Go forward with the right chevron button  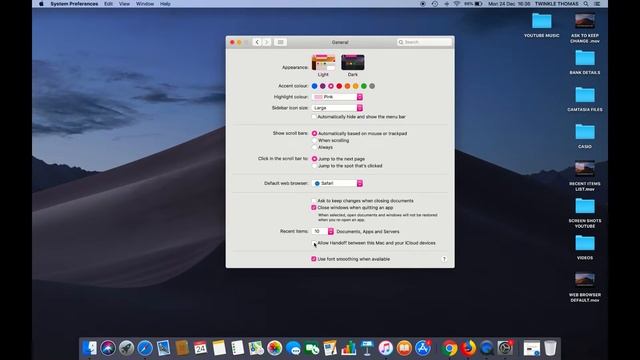(267, 42)
